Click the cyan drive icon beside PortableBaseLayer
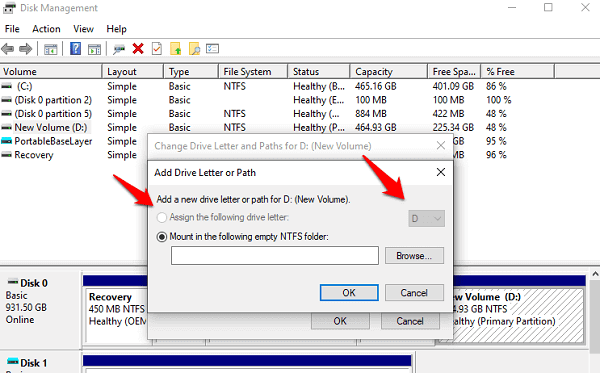600x373 pixels. coord(6,141)
